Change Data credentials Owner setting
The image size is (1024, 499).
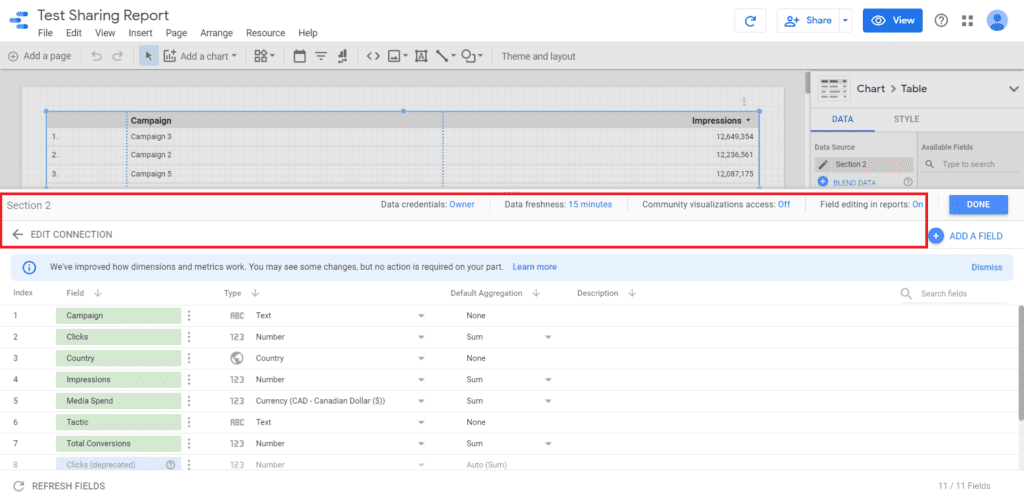462,204
